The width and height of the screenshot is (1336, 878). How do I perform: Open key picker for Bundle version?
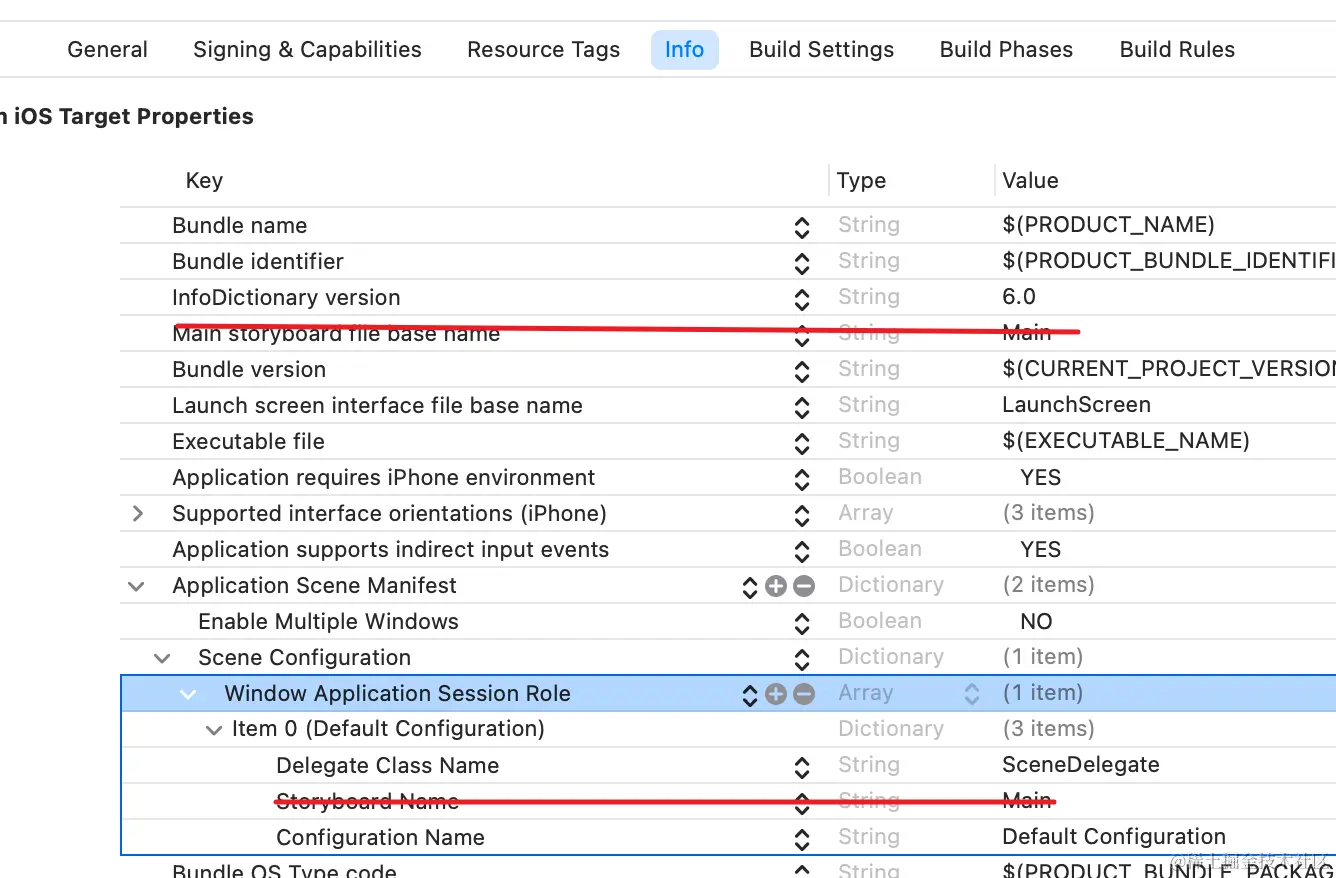pyautogui.click(x=801, y=372)
